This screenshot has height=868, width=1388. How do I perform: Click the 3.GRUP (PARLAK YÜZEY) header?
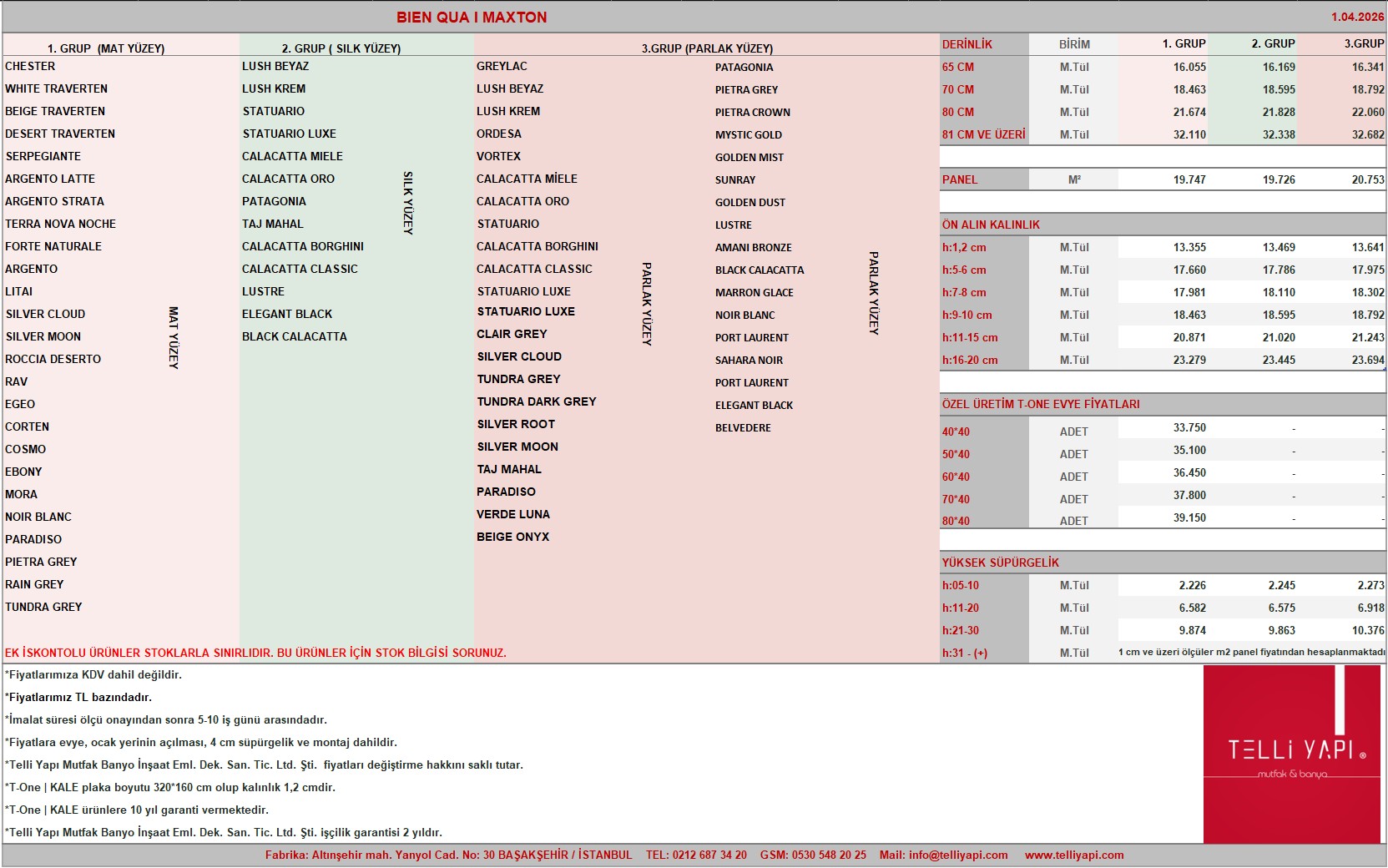click(707, 48)
